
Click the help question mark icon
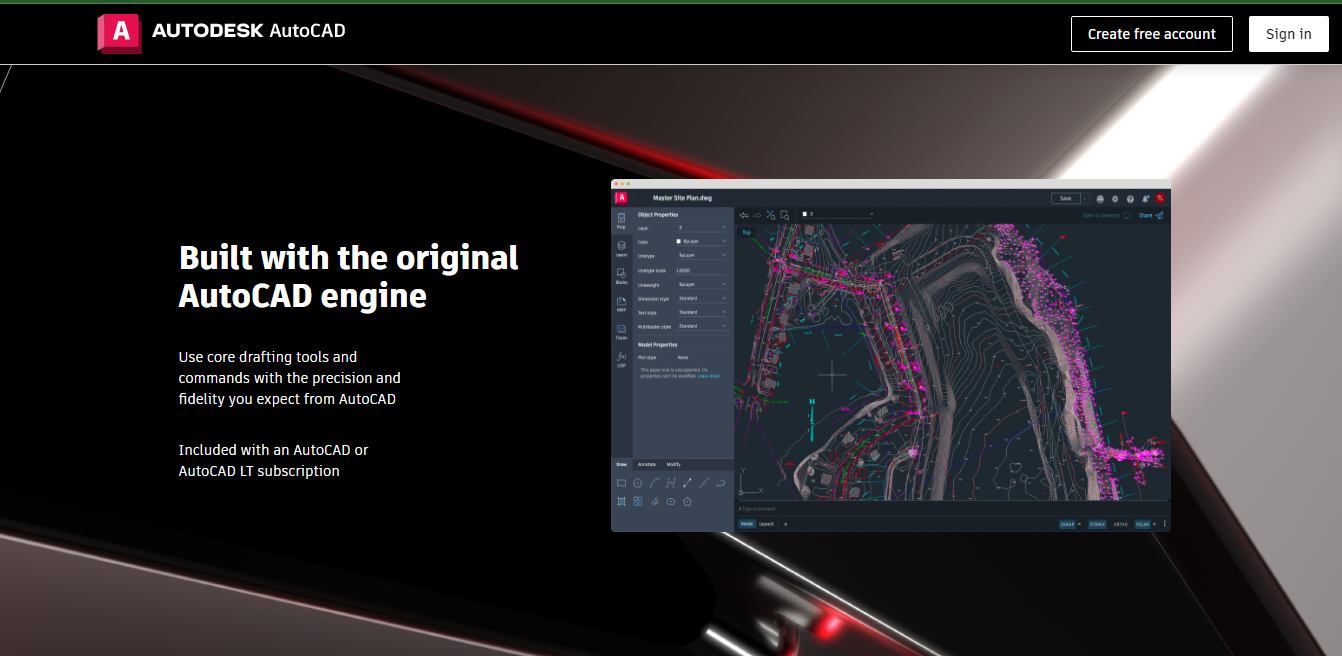[x=1130, y=199]
